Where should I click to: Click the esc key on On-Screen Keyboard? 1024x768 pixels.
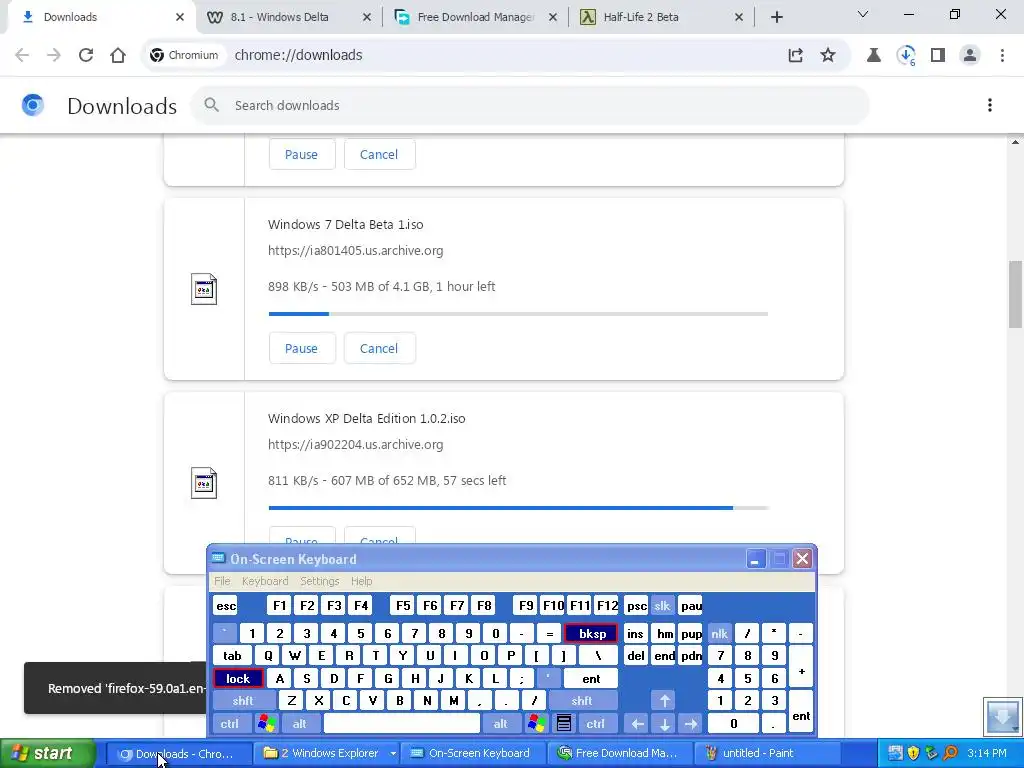(226, 605)
